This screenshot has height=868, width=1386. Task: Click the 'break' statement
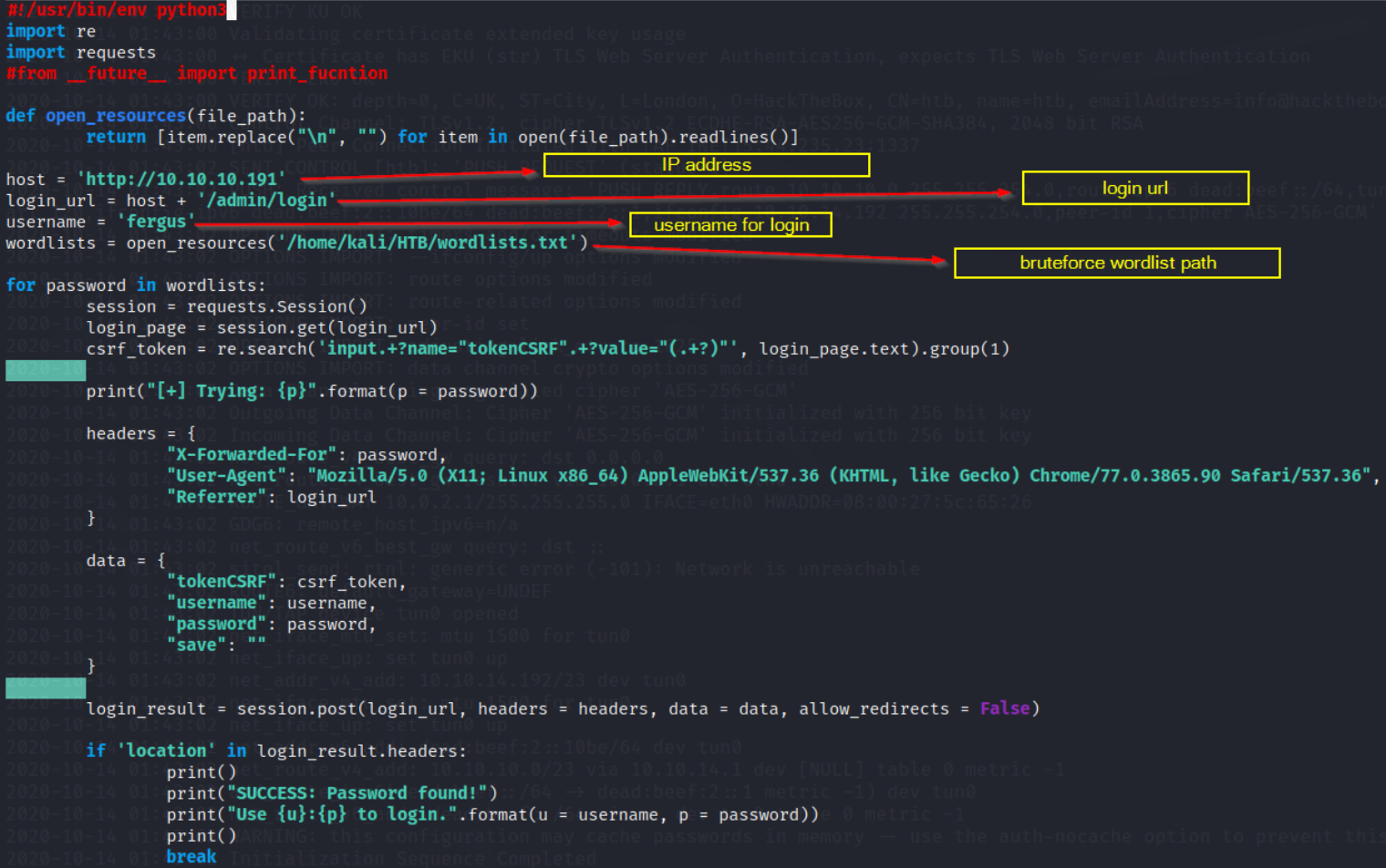point(191,856)
